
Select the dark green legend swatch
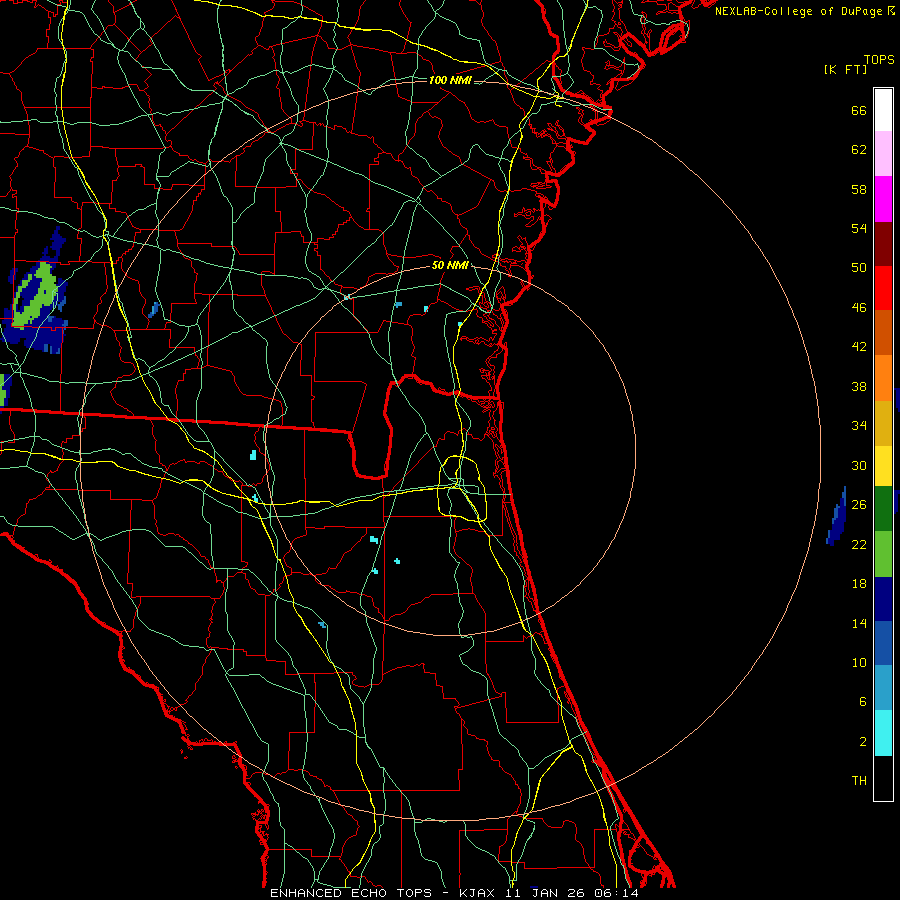(883, 509)
